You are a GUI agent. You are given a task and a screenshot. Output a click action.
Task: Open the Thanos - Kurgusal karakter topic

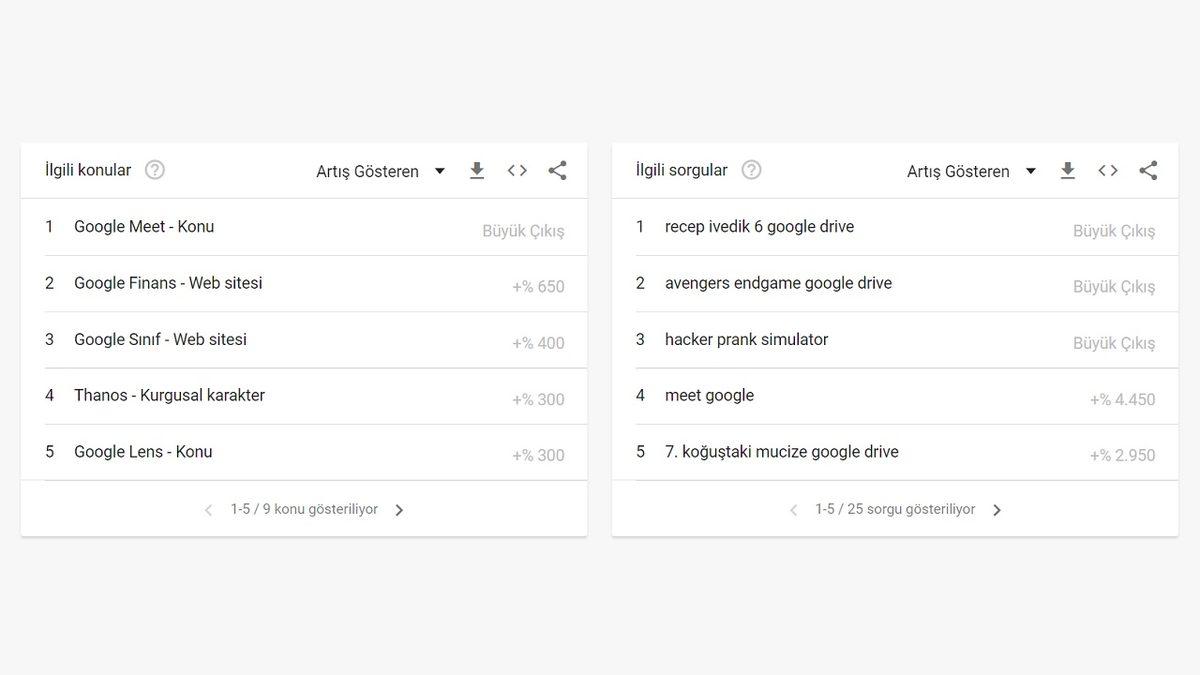click(168, 395)
